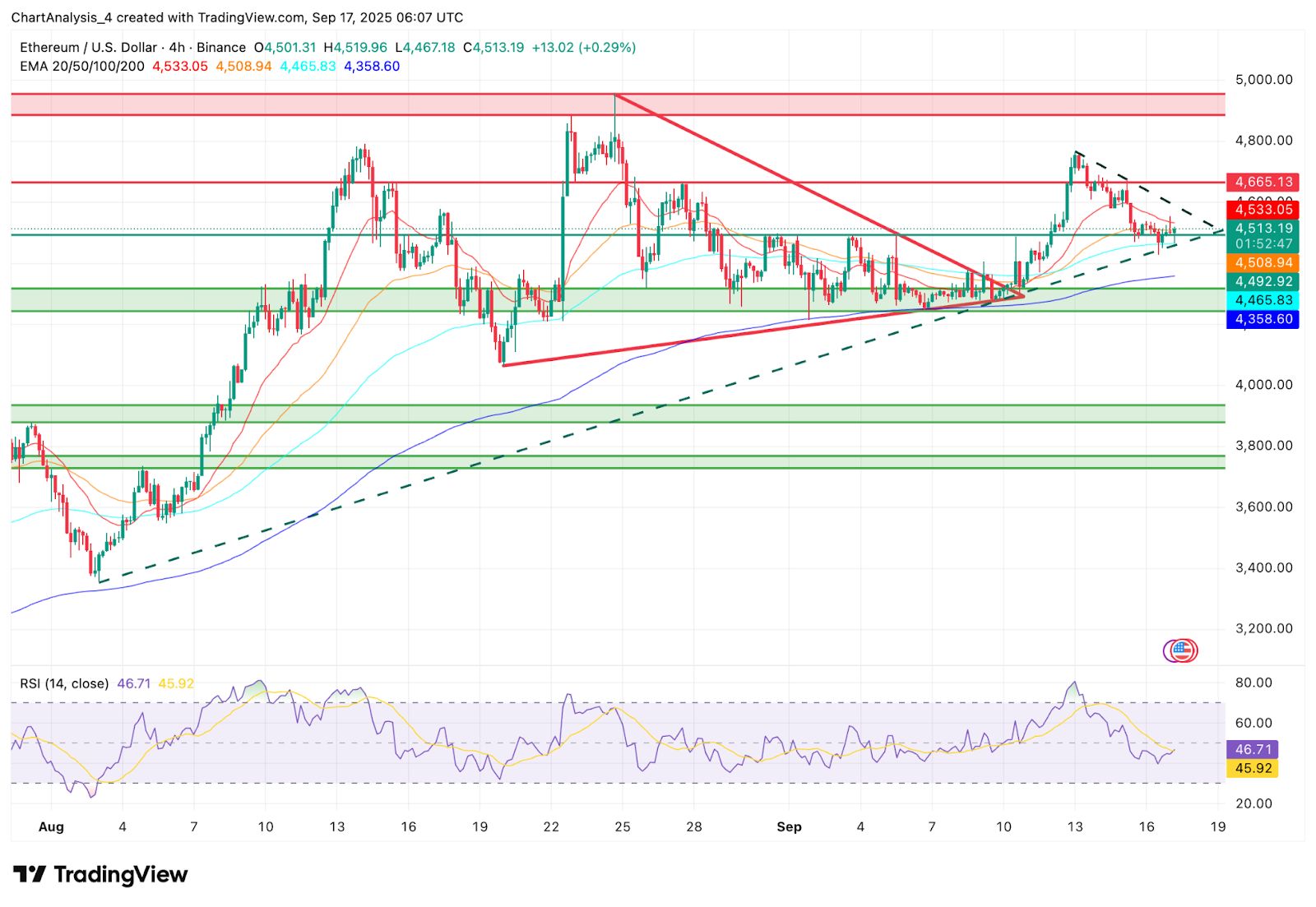Screen dimensions: 1316x907
Task: Select the Aug label on the time axis
Action: pos(52,827)
